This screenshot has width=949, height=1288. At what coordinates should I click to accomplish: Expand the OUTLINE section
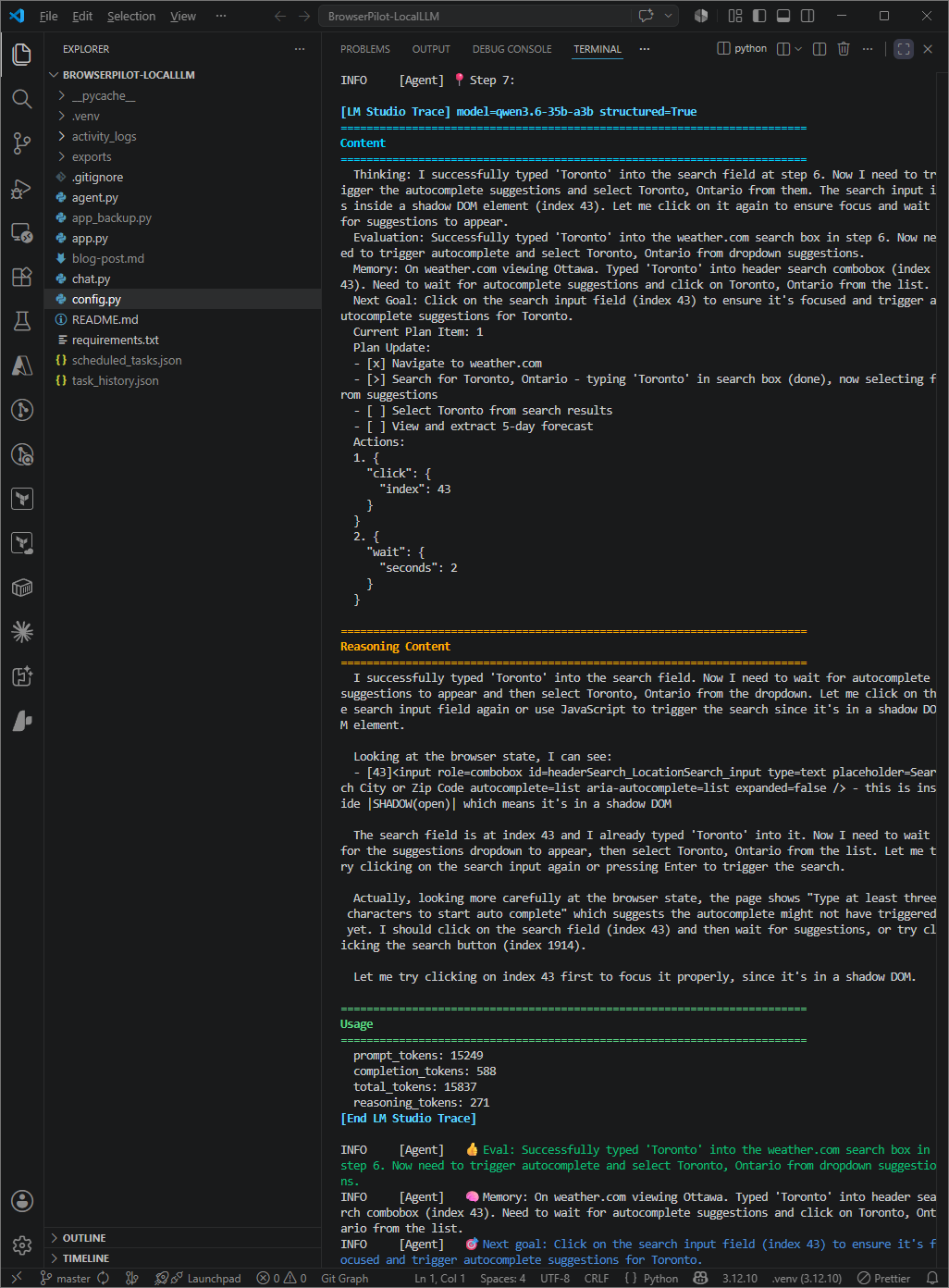click(84, 1238)
